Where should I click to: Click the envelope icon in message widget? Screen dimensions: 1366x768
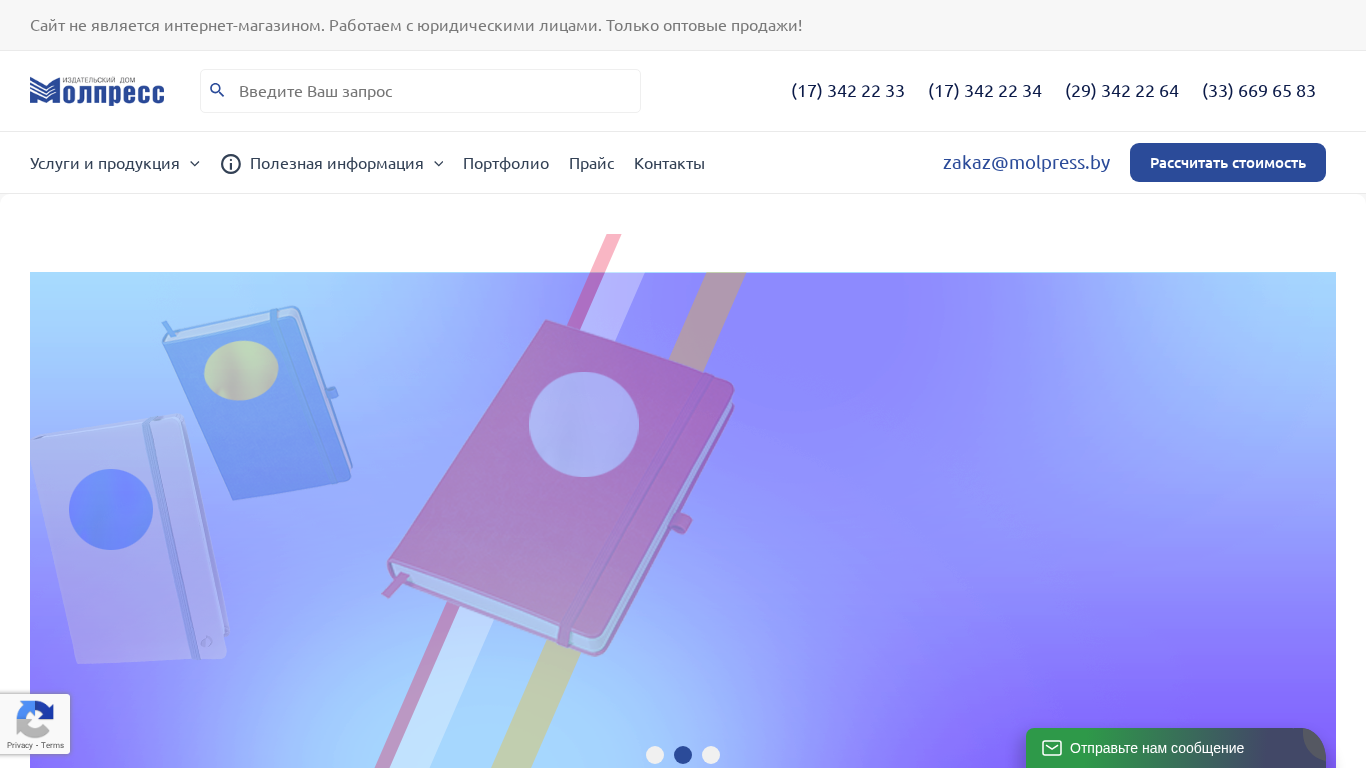pyautogui.click(x=1051, y=748)
